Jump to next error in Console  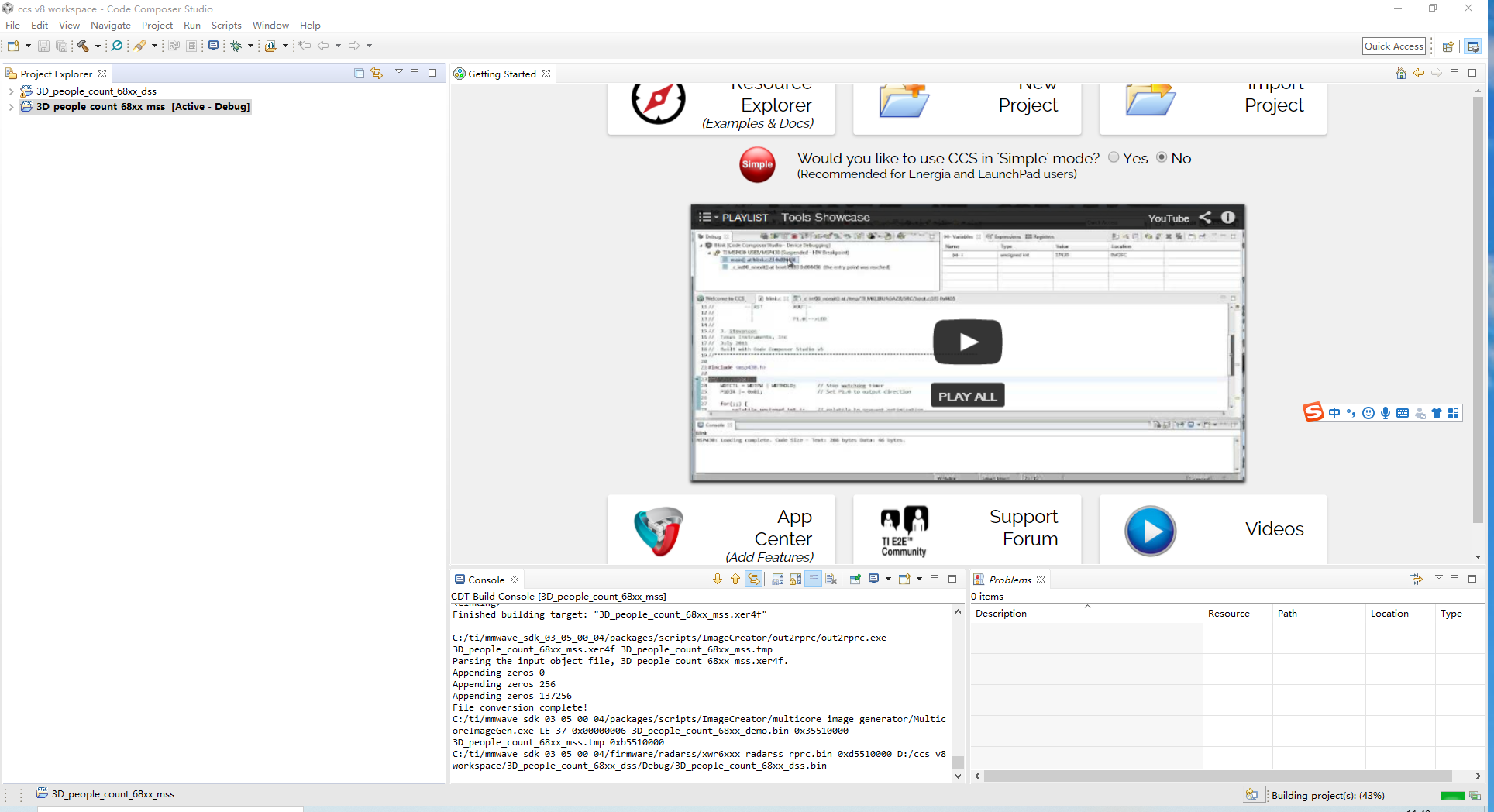pyautogui.click(x=717, y=580)
